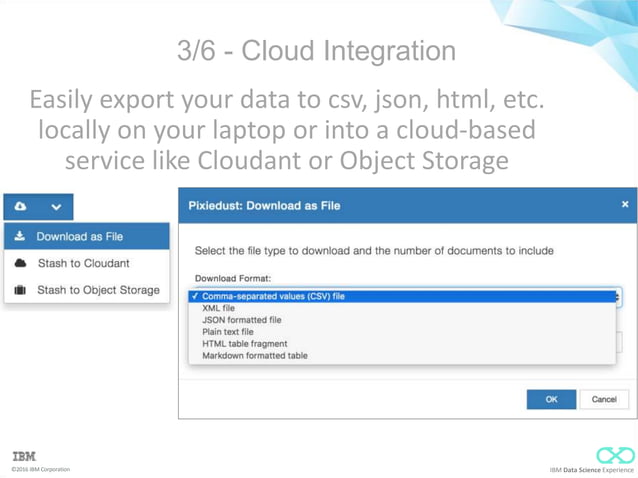Select Markdown formatted table option
Viewport: 638px width, 478px height.
tap(255, 356)
